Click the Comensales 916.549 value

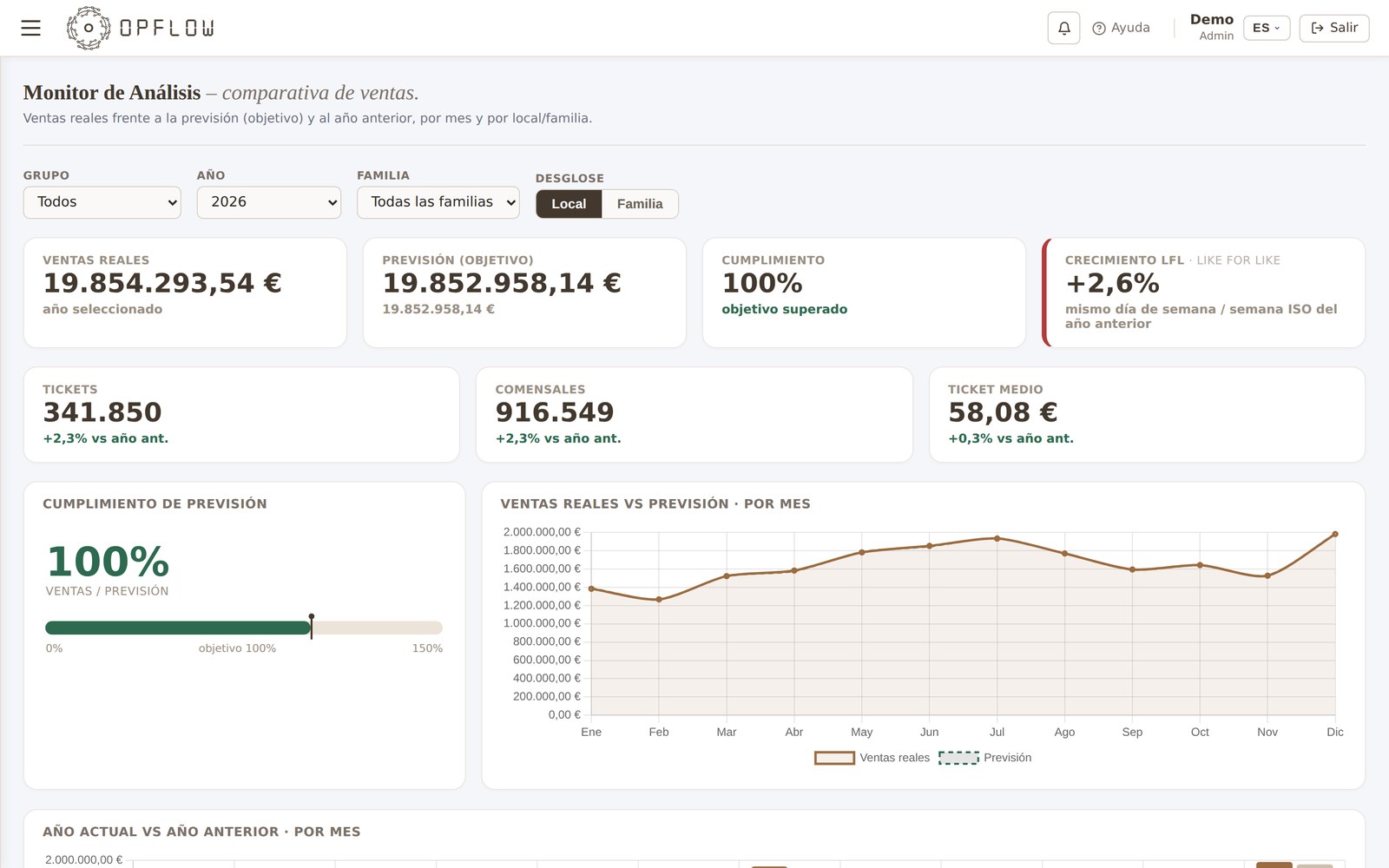(x=555, y=412)
